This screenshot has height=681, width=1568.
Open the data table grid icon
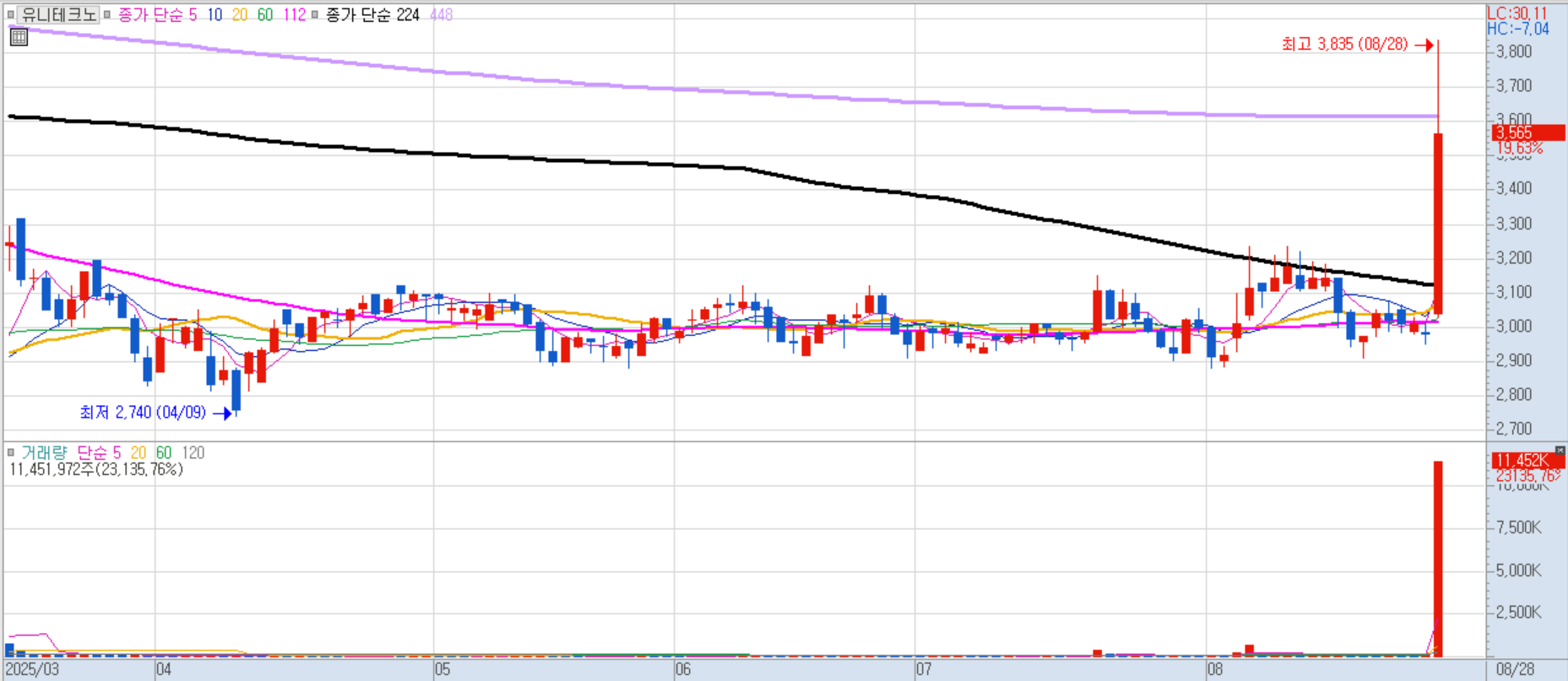(19, 37)
